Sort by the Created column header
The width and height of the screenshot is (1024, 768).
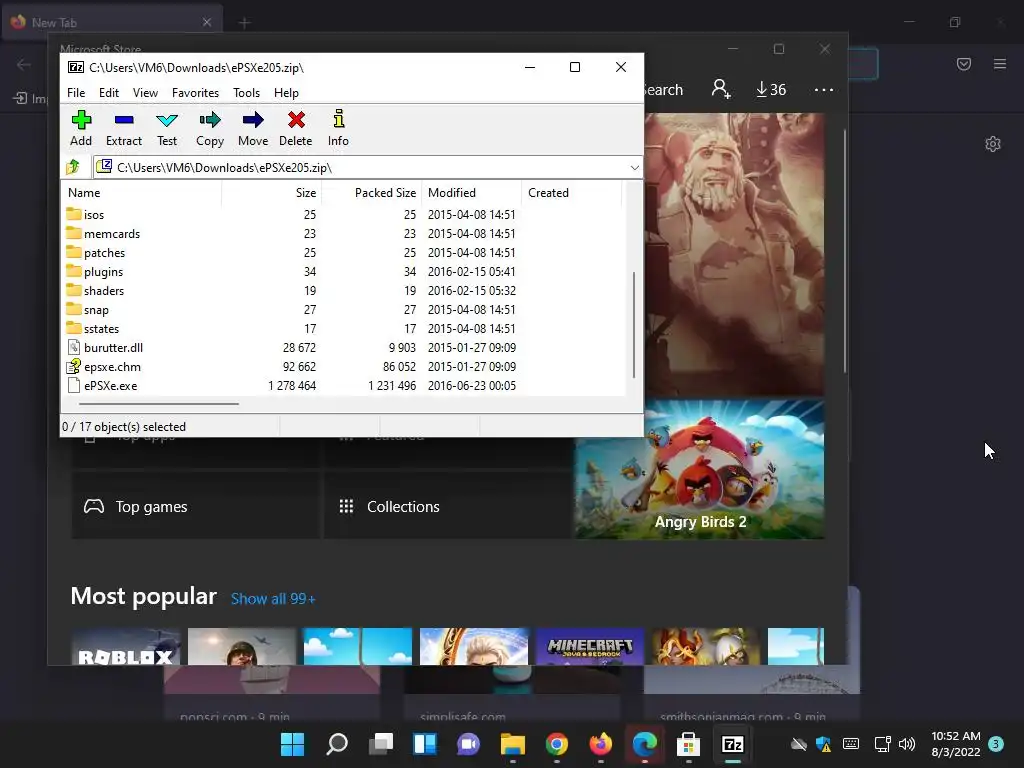[571, 193]
